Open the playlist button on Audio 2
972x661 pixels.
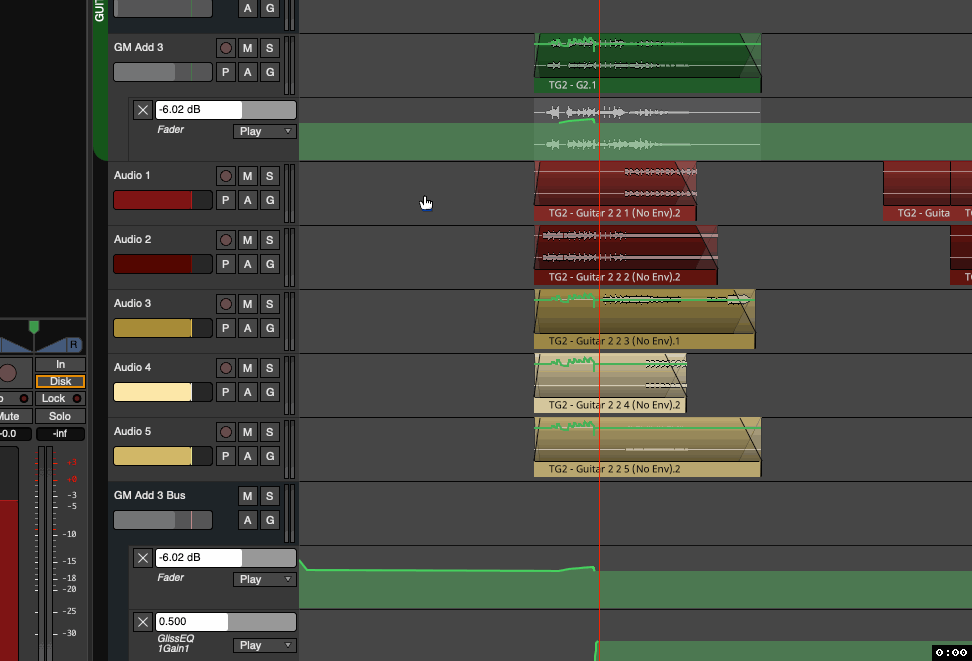(226, 264)
